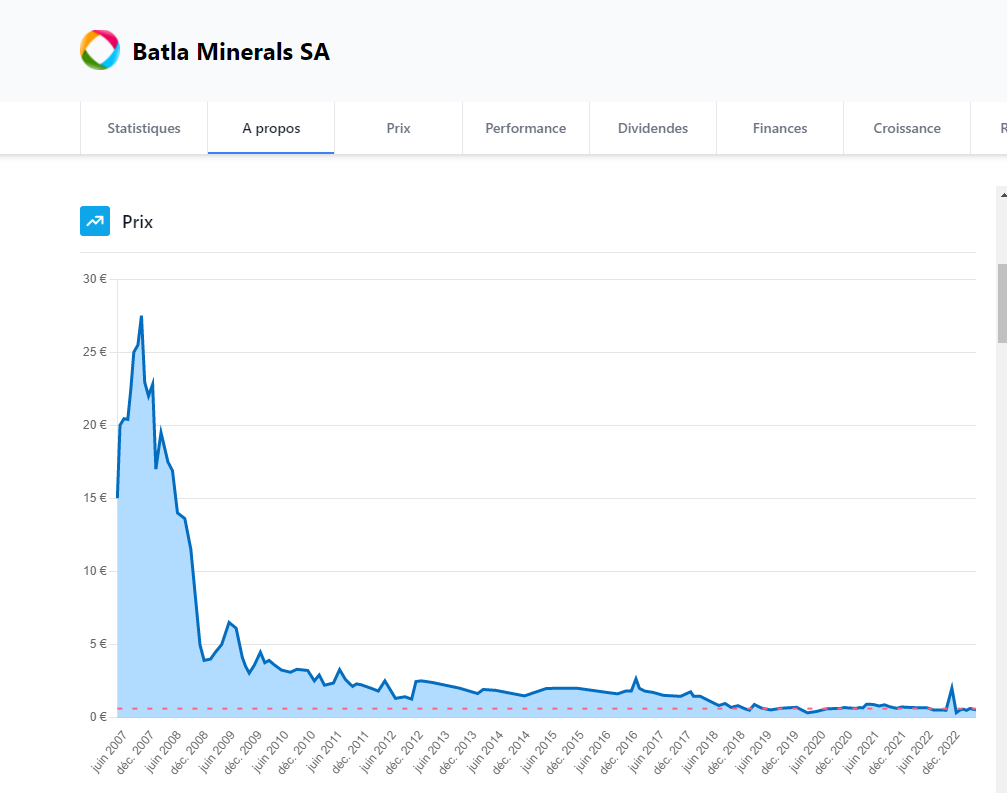The image size is (1007, 793).
Task: Click the 30 € axis label
Action: (x=94, y=279)
